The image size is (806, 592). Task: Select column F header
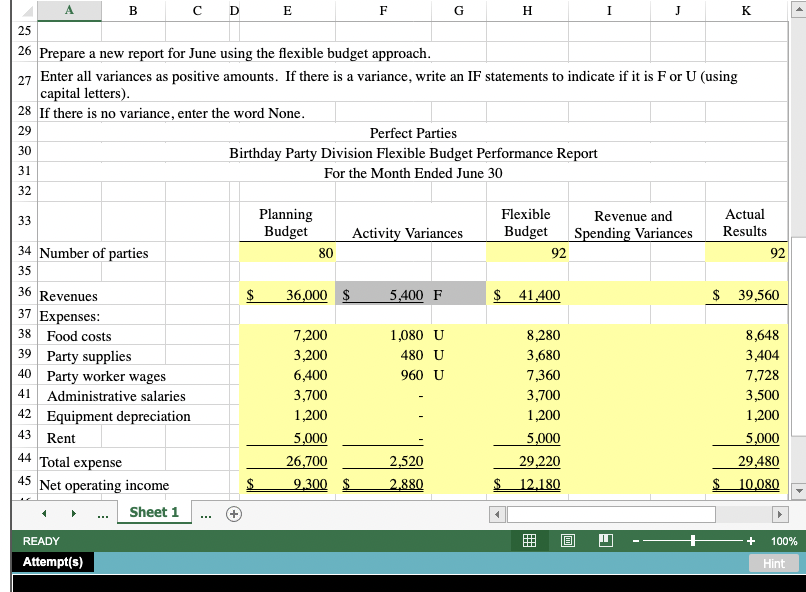coord(382,9)
